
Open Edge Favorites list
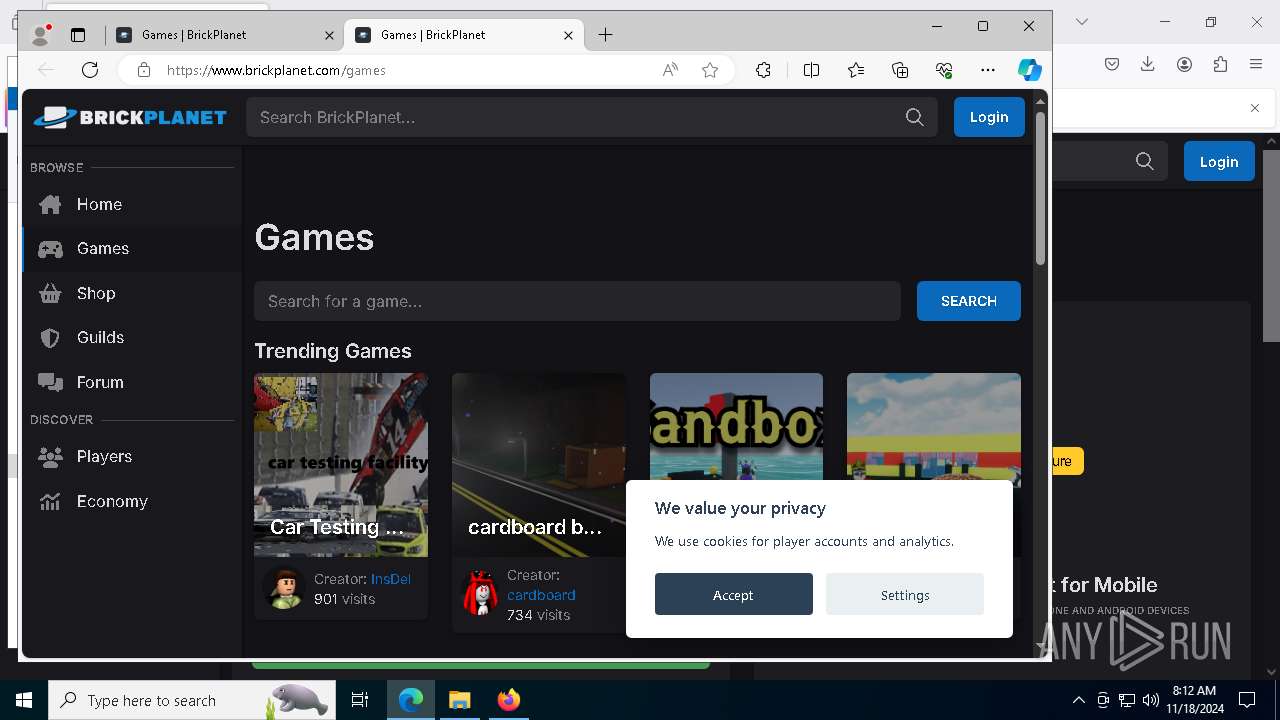[856, 70]
